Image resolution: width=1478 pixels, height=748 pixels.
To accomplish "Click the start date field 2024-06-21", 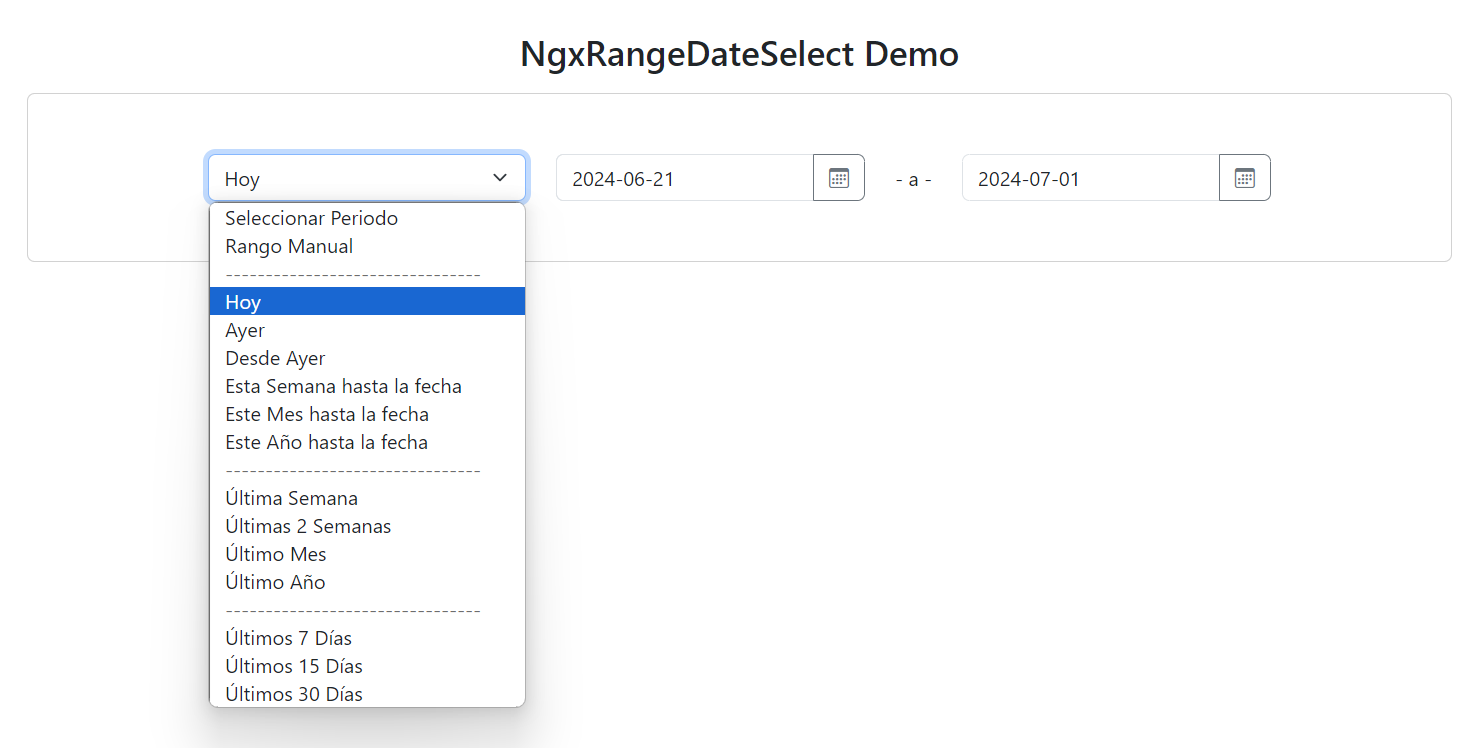I will [685, 178].
